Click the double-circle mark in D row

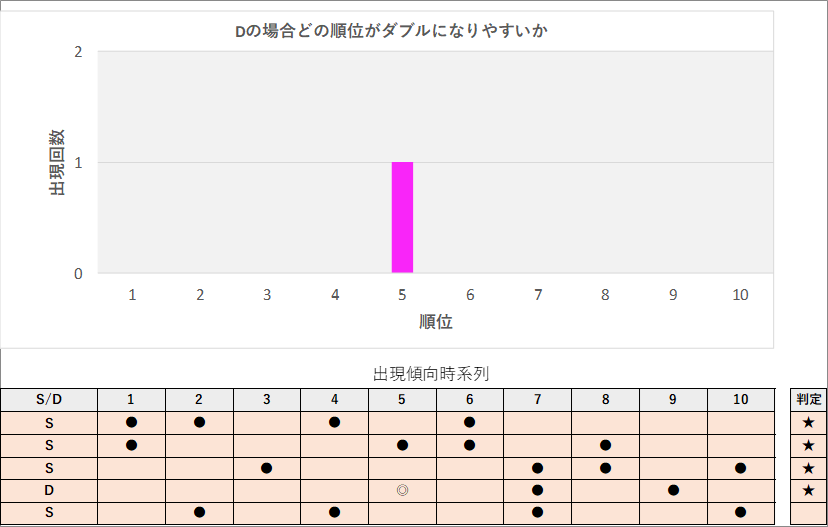coord(402,490)
